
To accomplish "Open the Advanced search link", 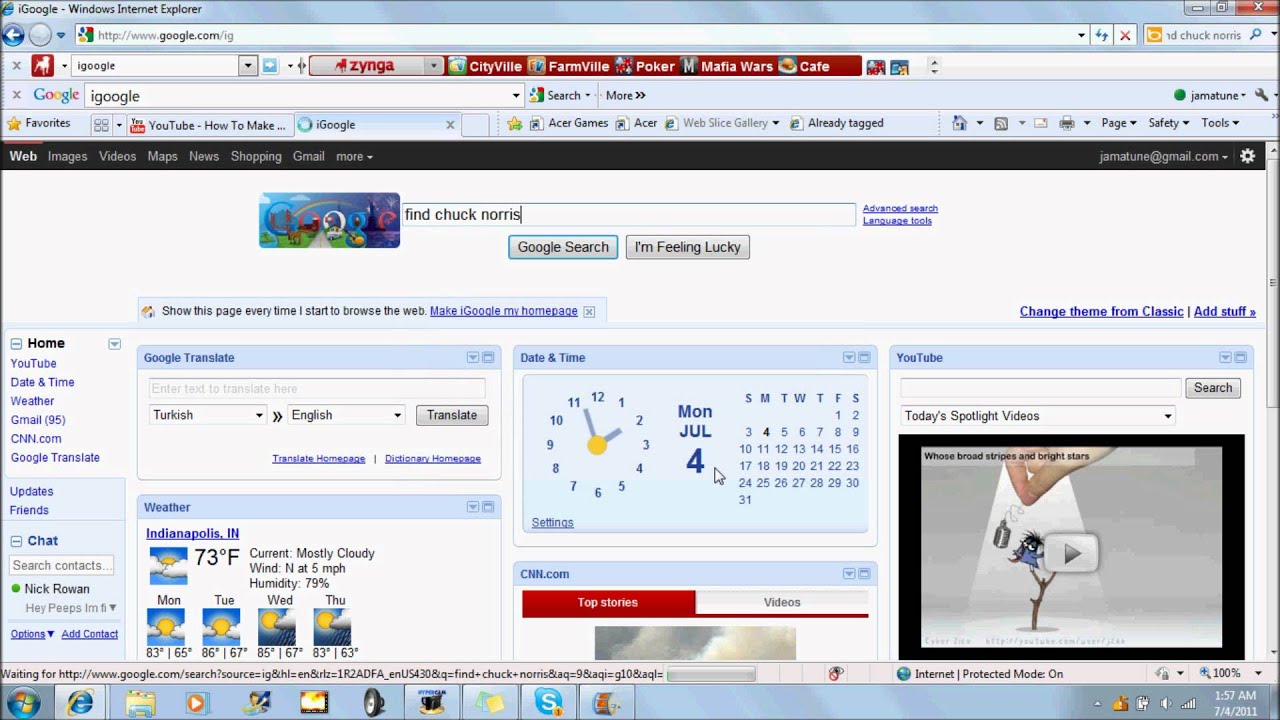I will [x=900, y=208].
